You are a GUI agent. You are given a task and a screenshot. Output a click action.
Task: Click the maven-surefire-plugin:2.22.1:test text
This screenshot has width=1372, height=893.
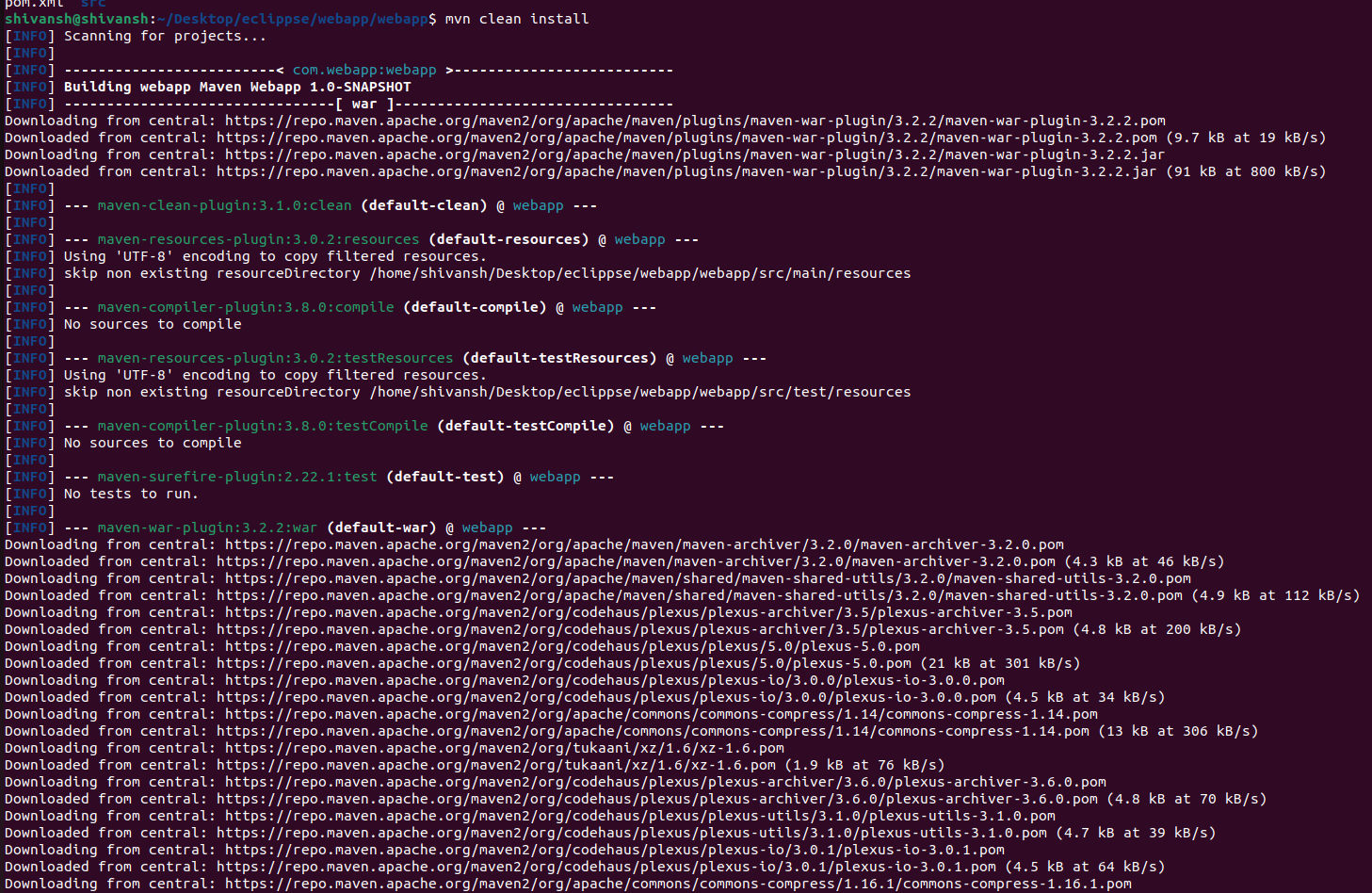(237, 477)
